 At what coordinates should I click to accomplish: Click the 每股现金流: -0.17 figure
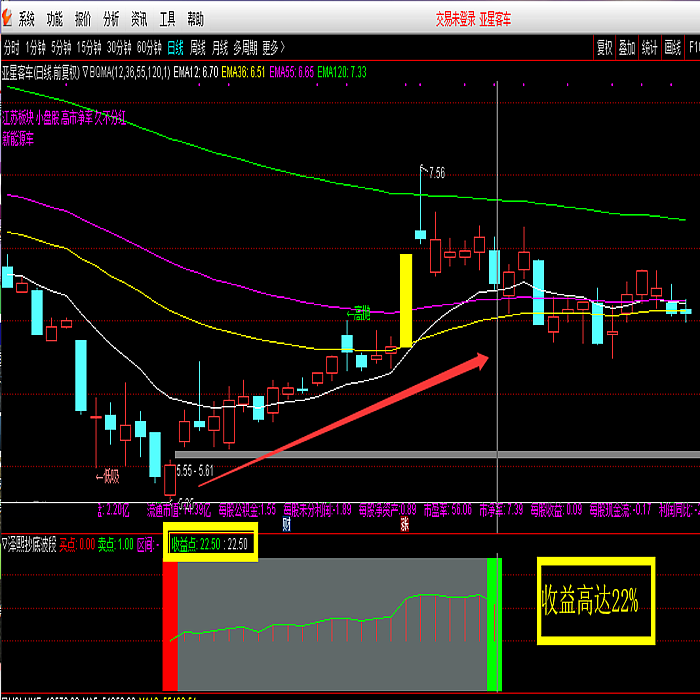pos(620,510)
